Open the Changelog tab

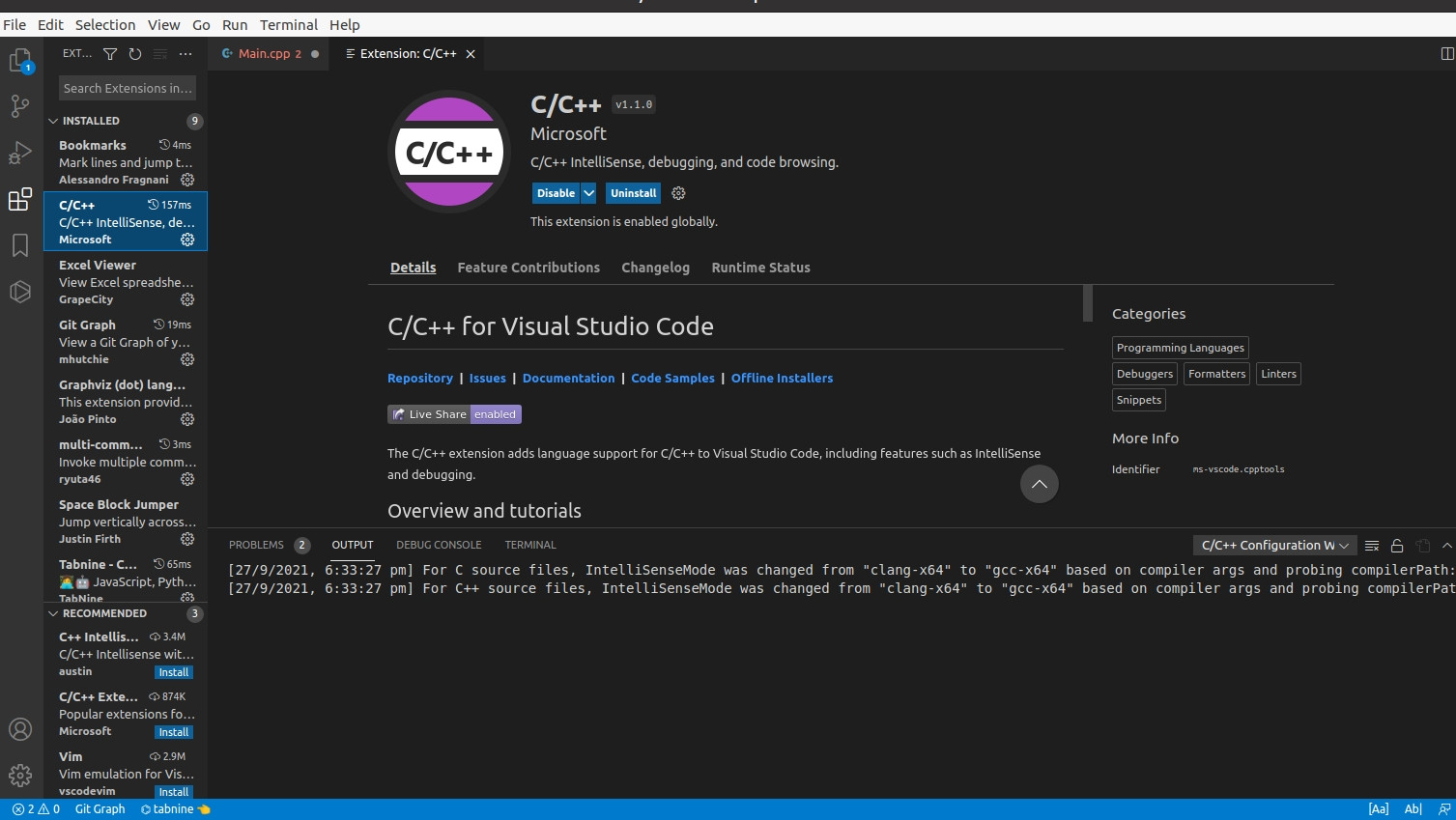coord(655,268)
